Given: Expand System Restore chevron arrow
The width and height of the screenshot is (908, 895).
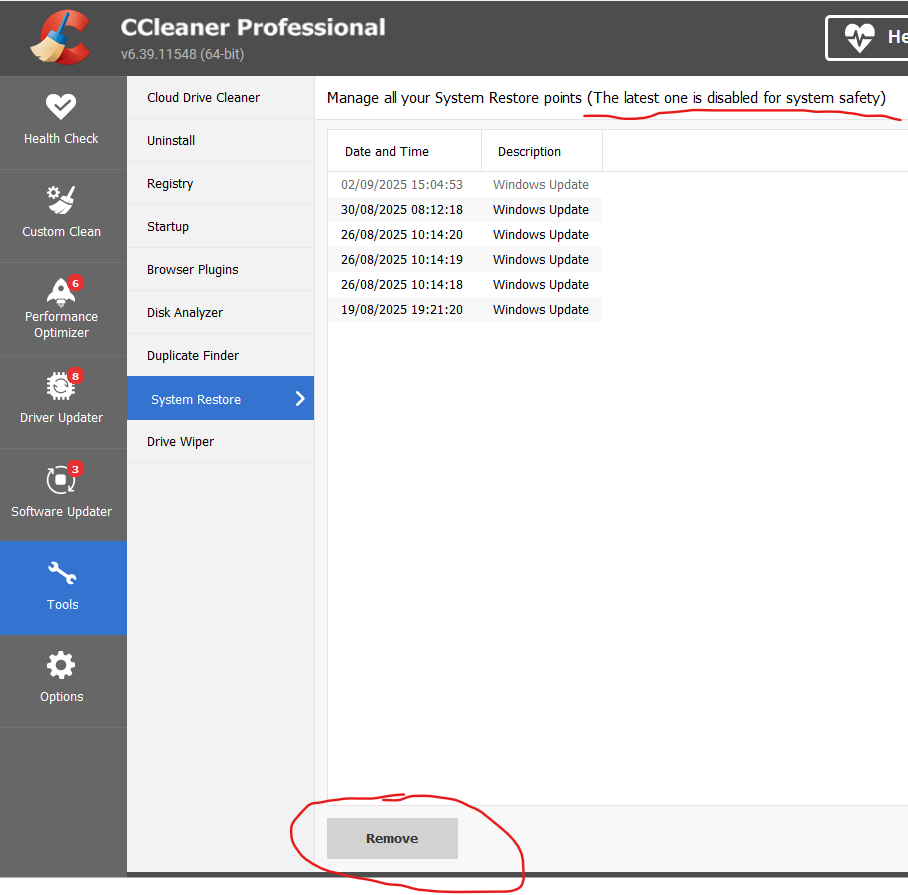Looking at the screenshot, I should pyautogui.click(x=300, y=399).
